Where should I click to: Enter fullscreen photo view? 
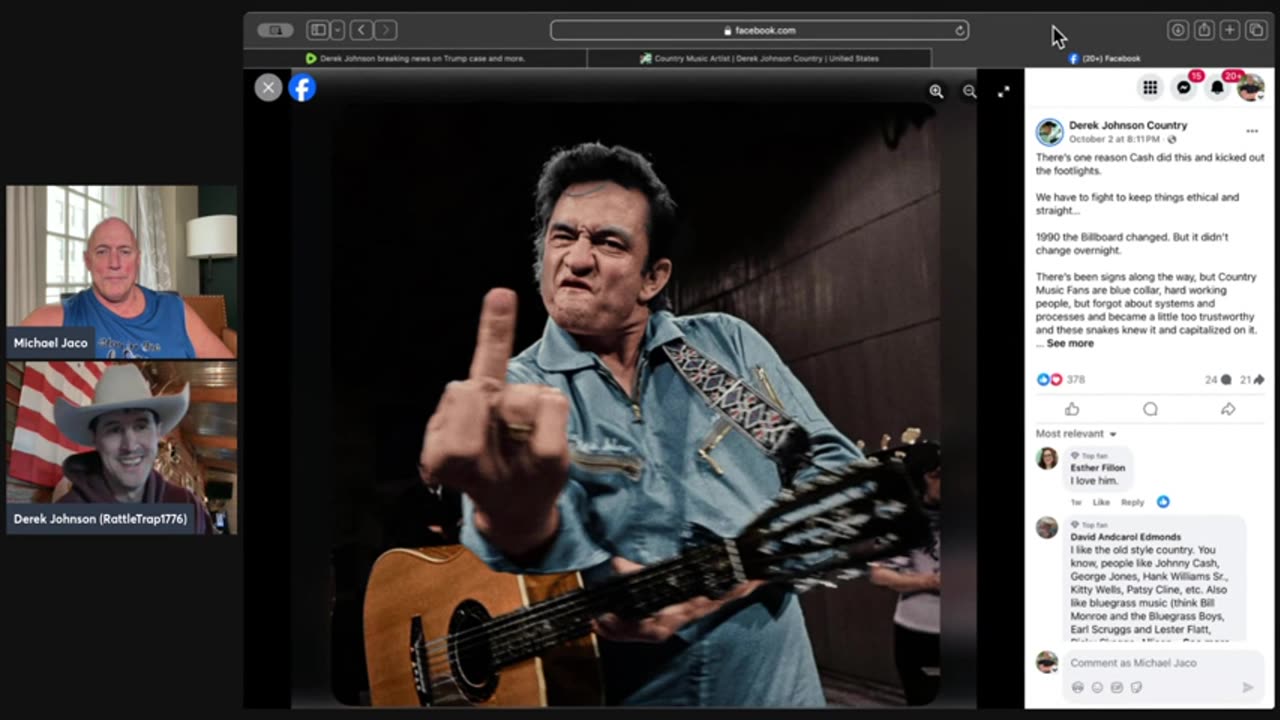pos(1003,91)
